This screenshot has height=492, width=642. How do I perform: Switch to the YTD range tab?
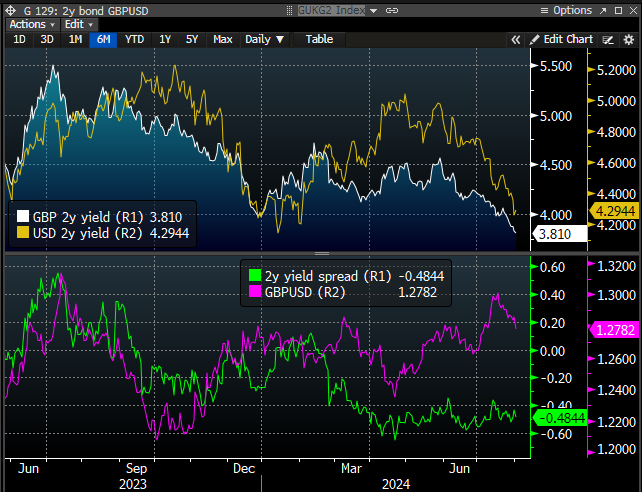[134, 39]
